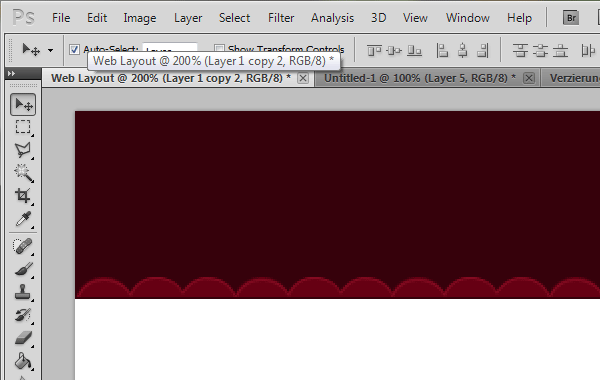
Task: Open the Image menu
Action: [140, 18]
